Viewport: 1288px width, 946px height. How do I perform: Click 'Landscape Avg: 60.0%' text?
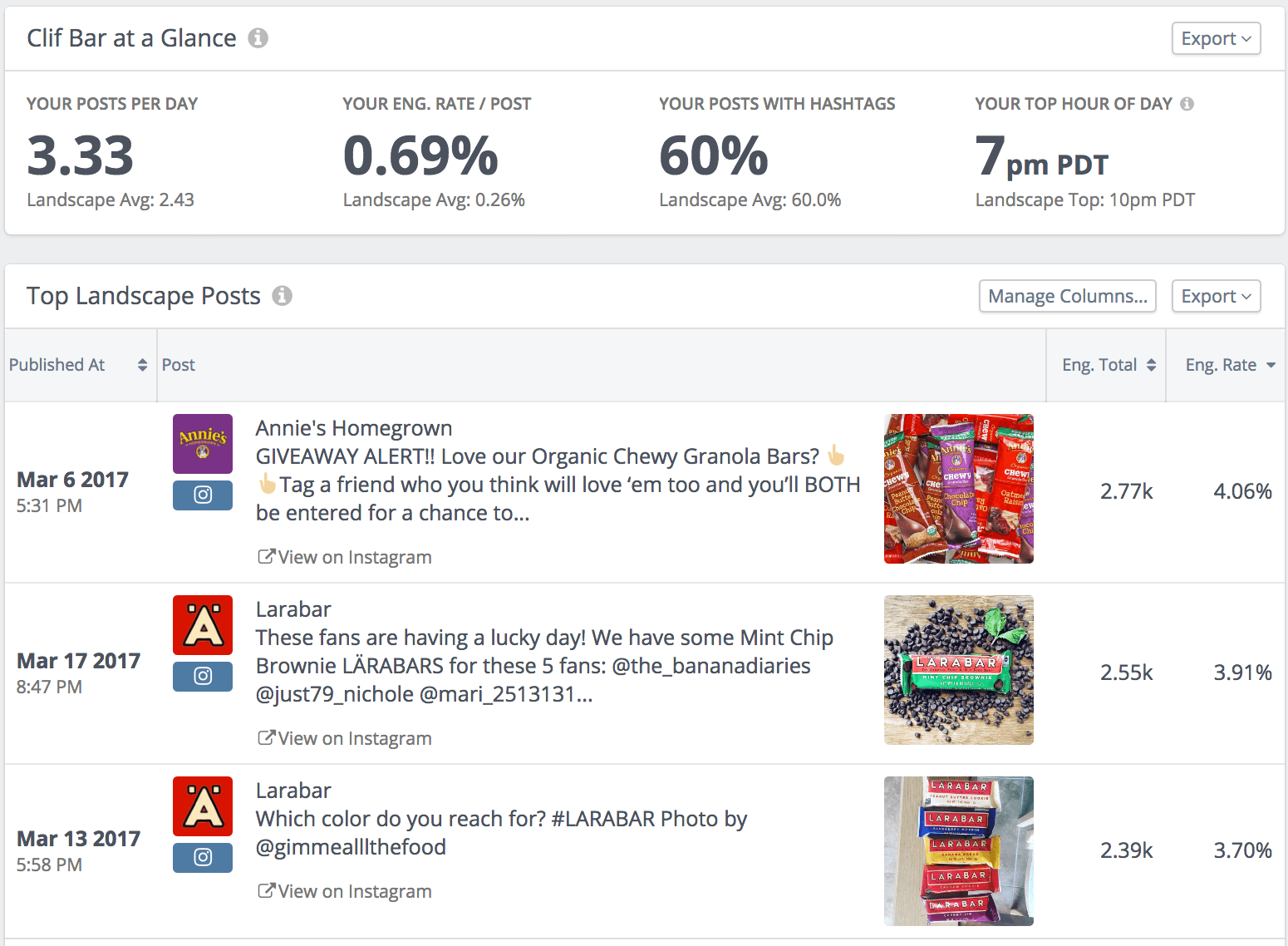click(750, 200)
